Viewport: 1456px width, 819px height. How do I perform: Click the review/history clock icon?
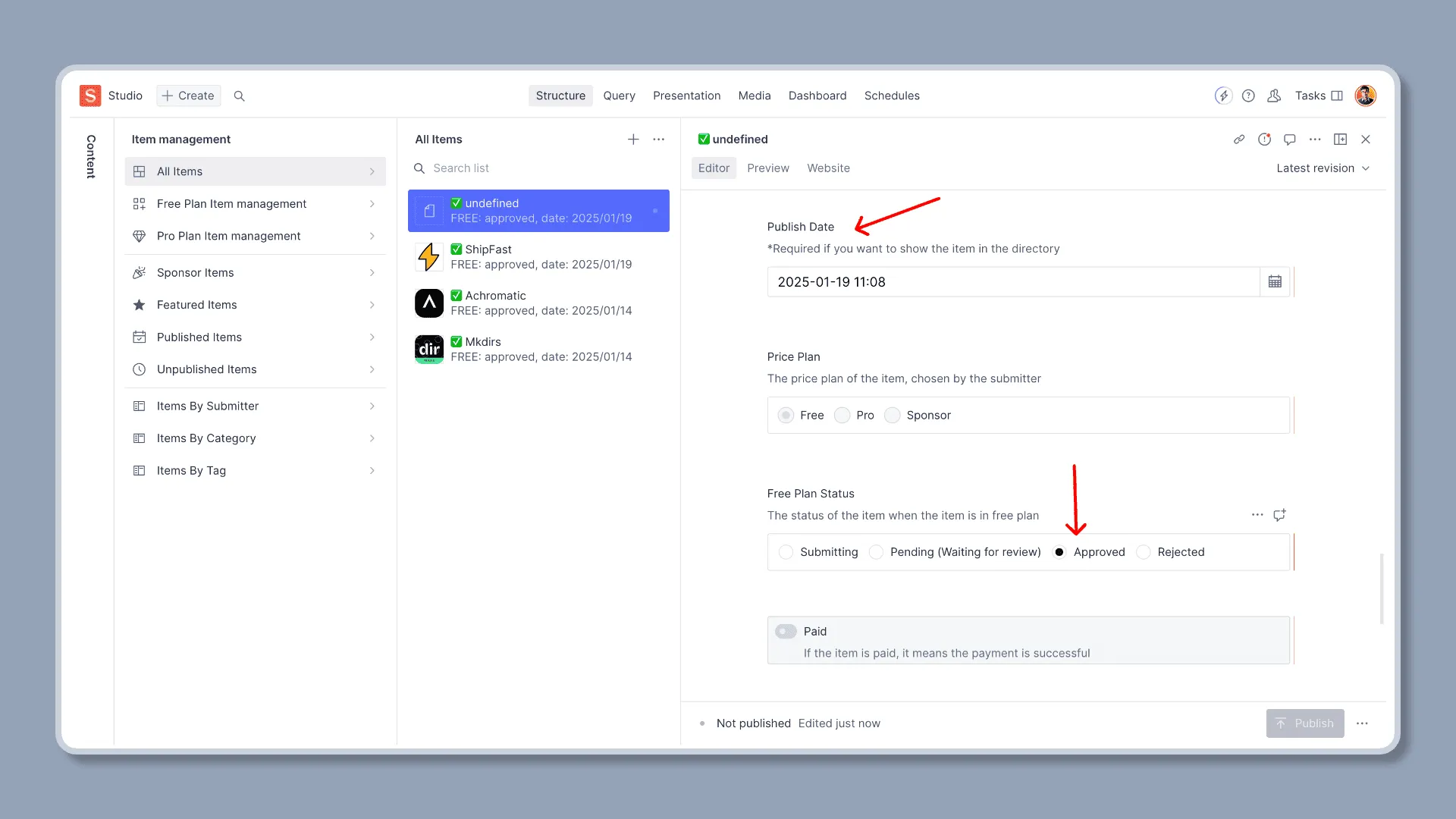(x=1264, y=139)
